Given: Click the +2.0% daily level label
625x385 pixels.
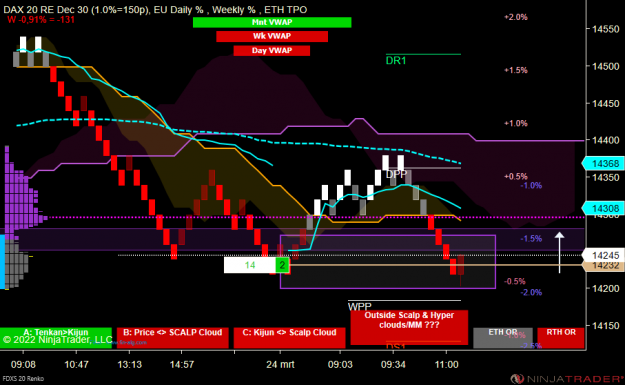Looking at the screenshot, I should pyautogui.click(x=515, y=17).
